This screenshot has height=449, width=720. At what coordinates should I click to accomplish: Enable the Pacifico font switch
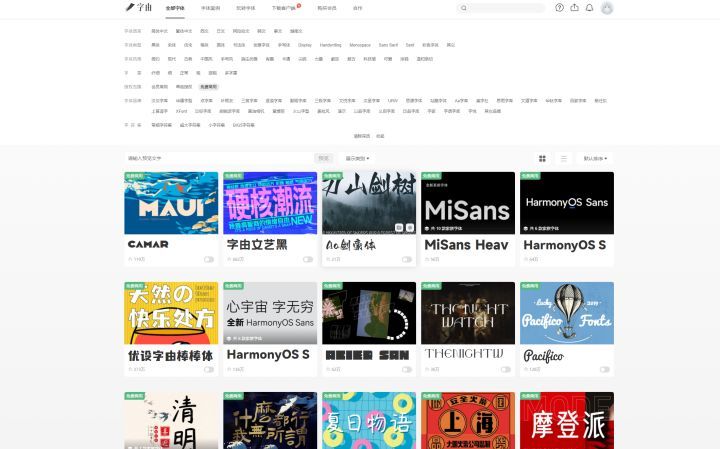click(x=605, y=370)
